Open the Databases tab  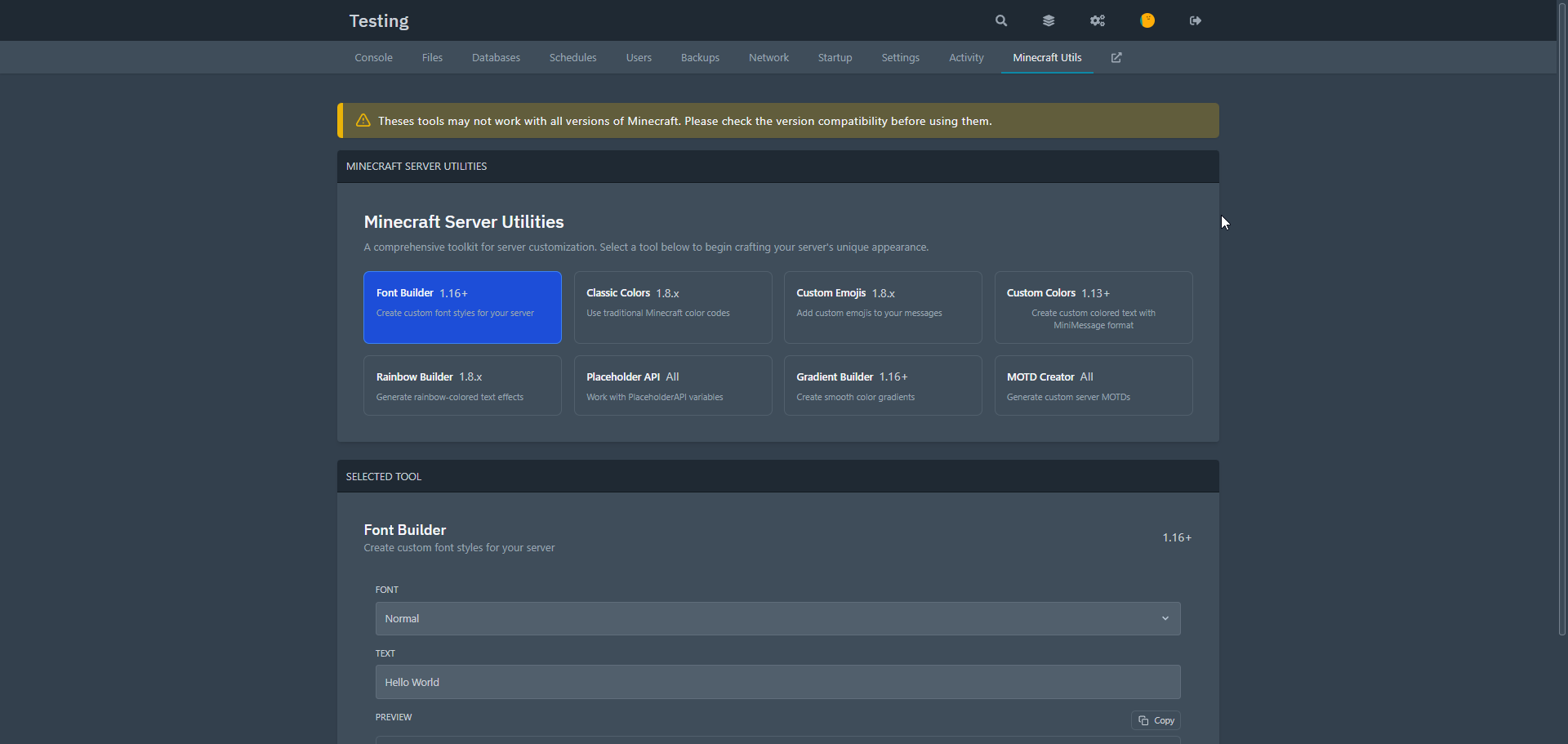[x=496, y=57]
